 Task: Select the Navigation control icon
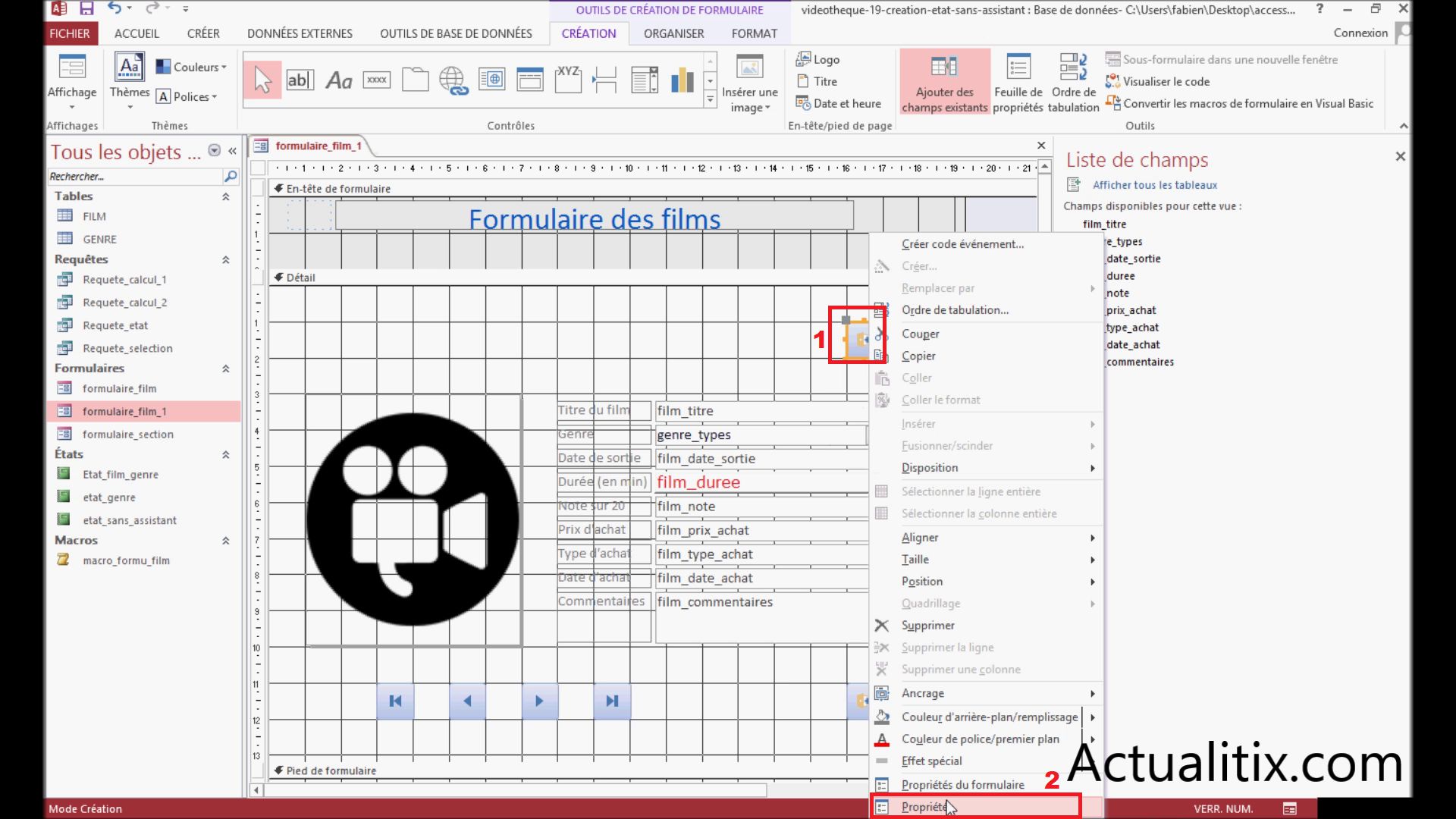[530, 80]
